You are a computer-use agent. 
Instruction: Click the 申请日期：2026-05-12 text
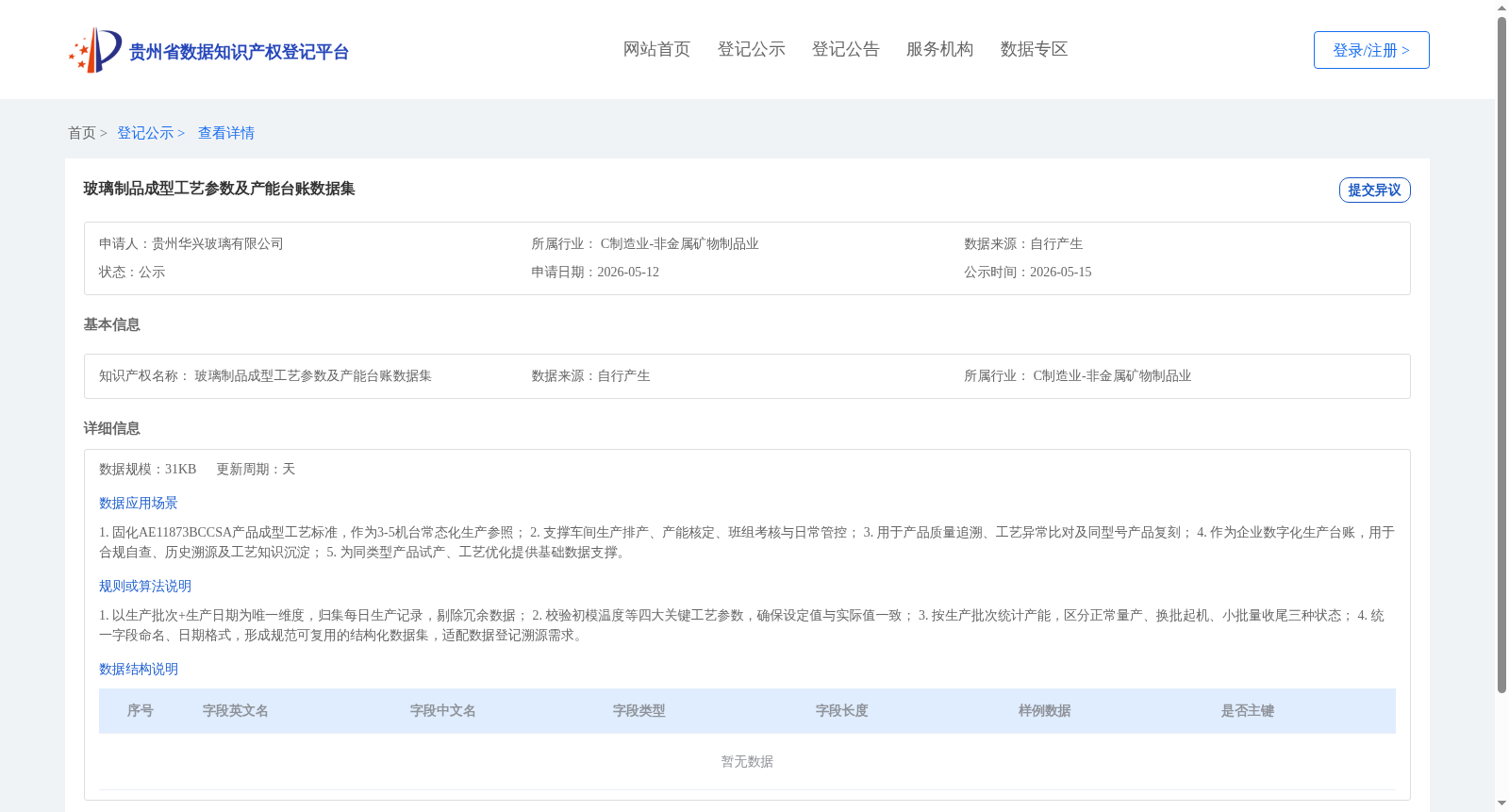595,273
